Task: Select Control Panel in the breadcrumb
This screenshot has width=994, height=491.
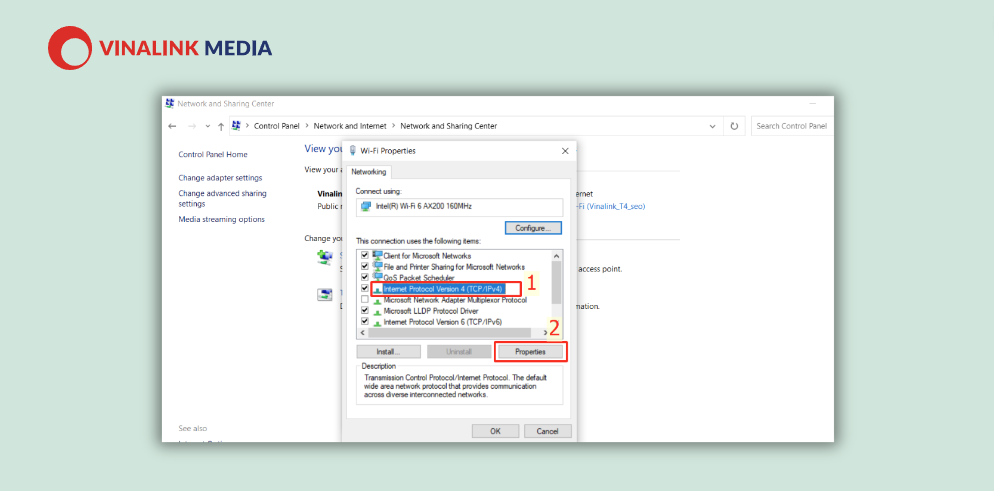Action: point(276,126)
